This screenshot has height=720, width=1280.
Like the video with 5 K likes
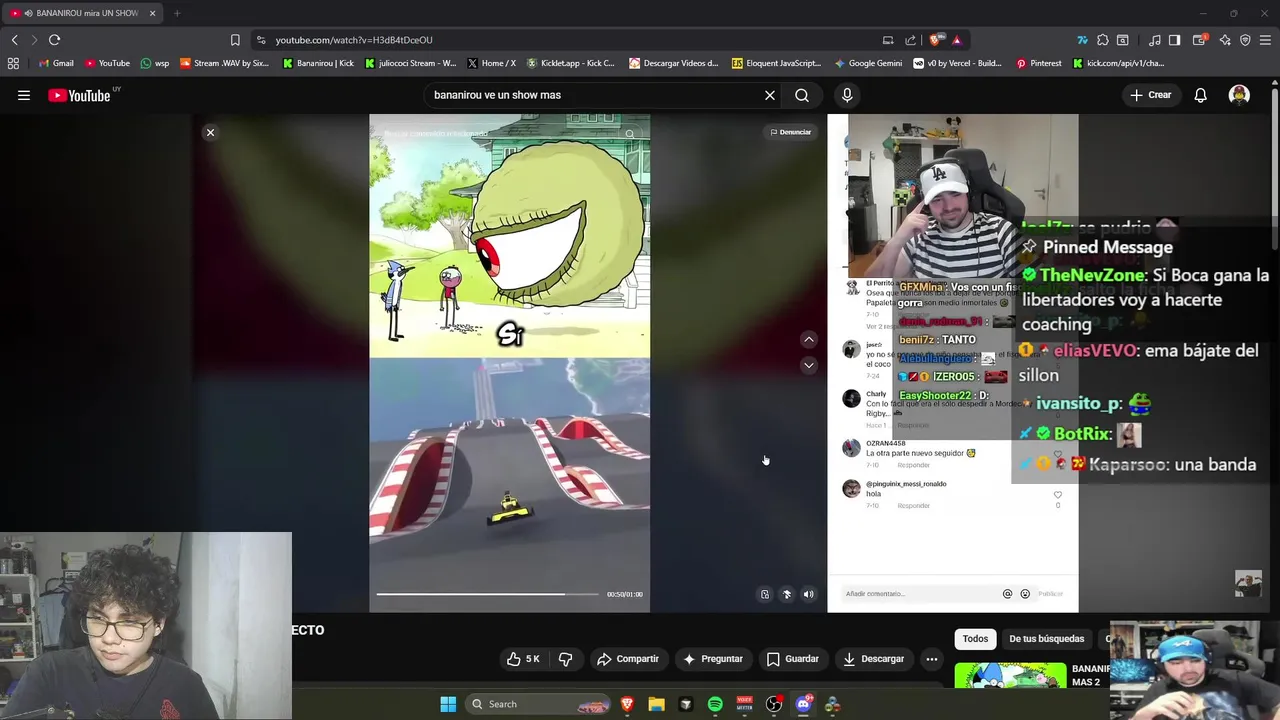coord(523,659)
